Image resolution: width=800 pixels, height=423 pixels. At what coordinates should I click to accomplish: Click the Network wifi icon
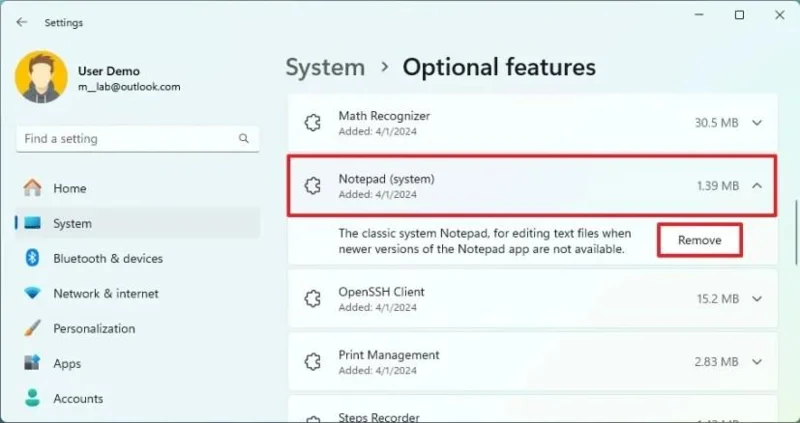click(x=33, y=293)
